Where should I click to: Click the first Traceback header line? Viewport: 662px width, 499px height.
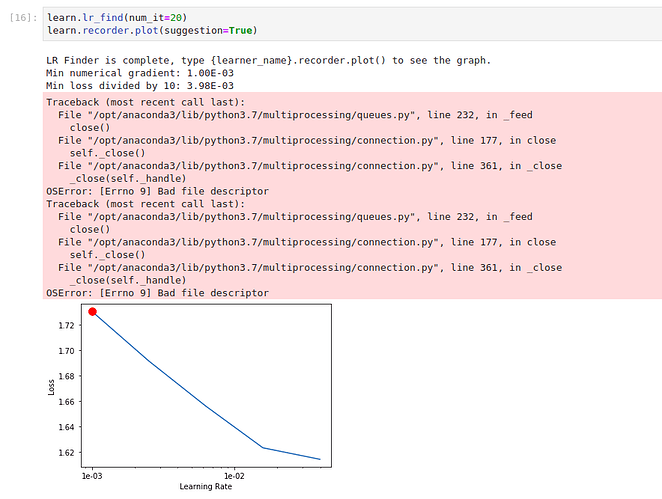(145, 102)
